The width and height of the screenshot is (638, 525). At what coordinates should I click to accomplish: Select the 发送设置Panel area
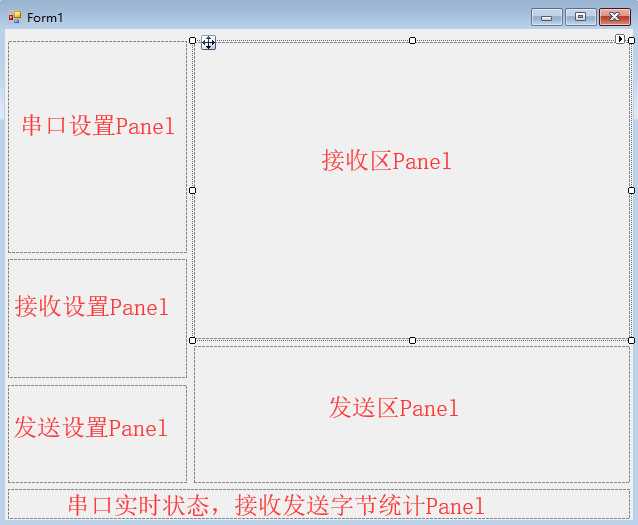click(x=97, y=434)
